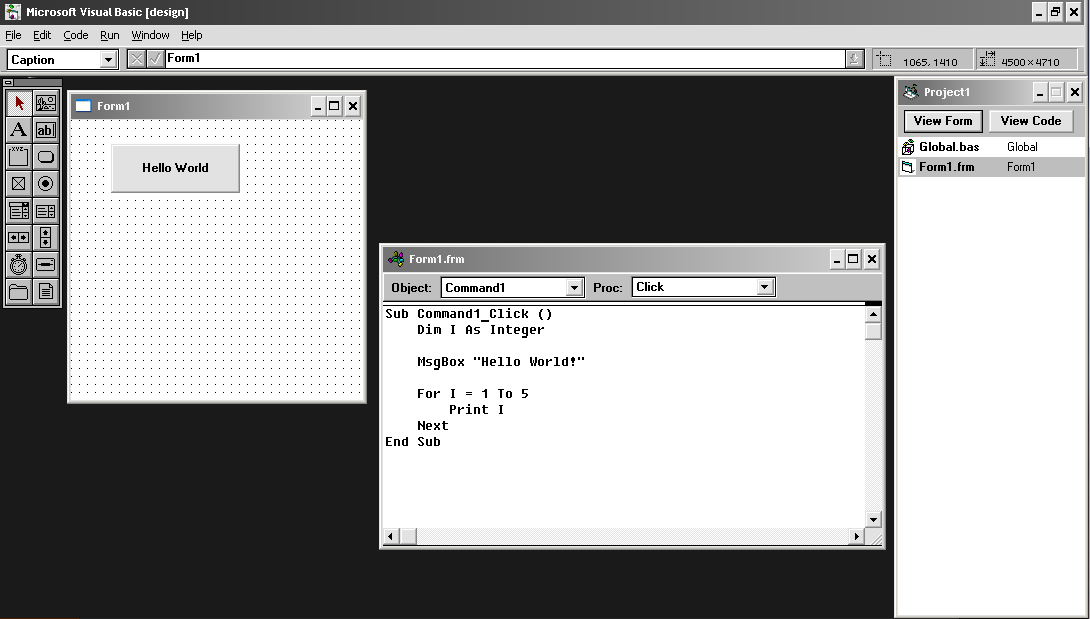Expand the Proc dropdown showing Click
Viewport: 1090px width, 619px height.
765,288
